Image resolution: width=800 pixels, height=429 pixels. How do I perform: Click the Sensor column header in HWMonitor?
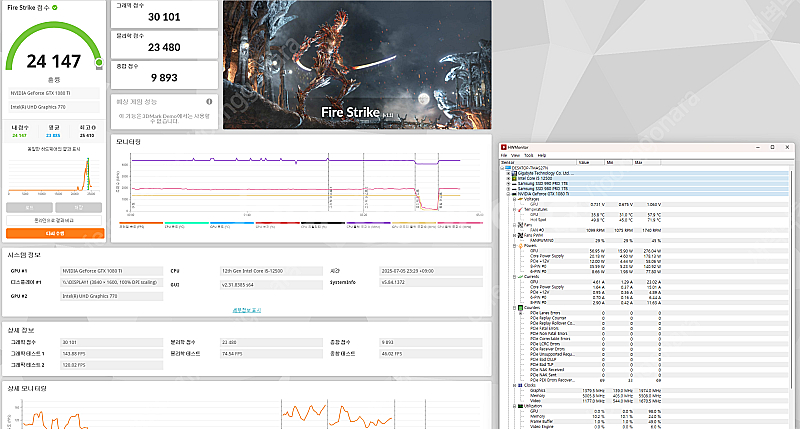pyautogui.click(x=538, y=162)
